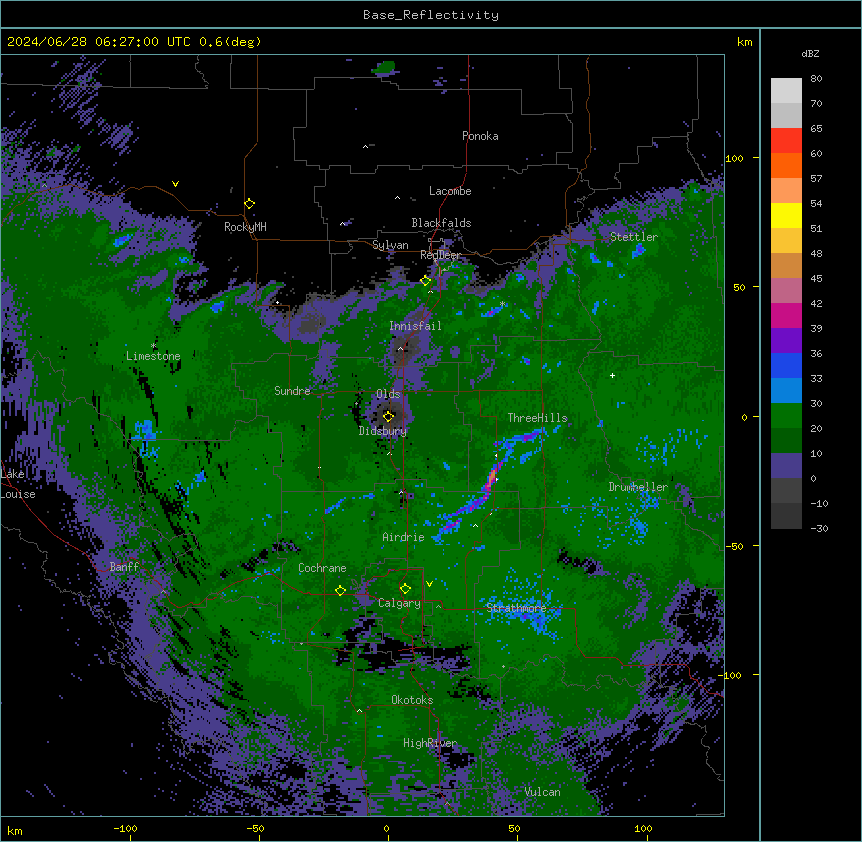Click the Drumheller label
The width and height of the screenshot is (862, 842).
tap(638, 487)
